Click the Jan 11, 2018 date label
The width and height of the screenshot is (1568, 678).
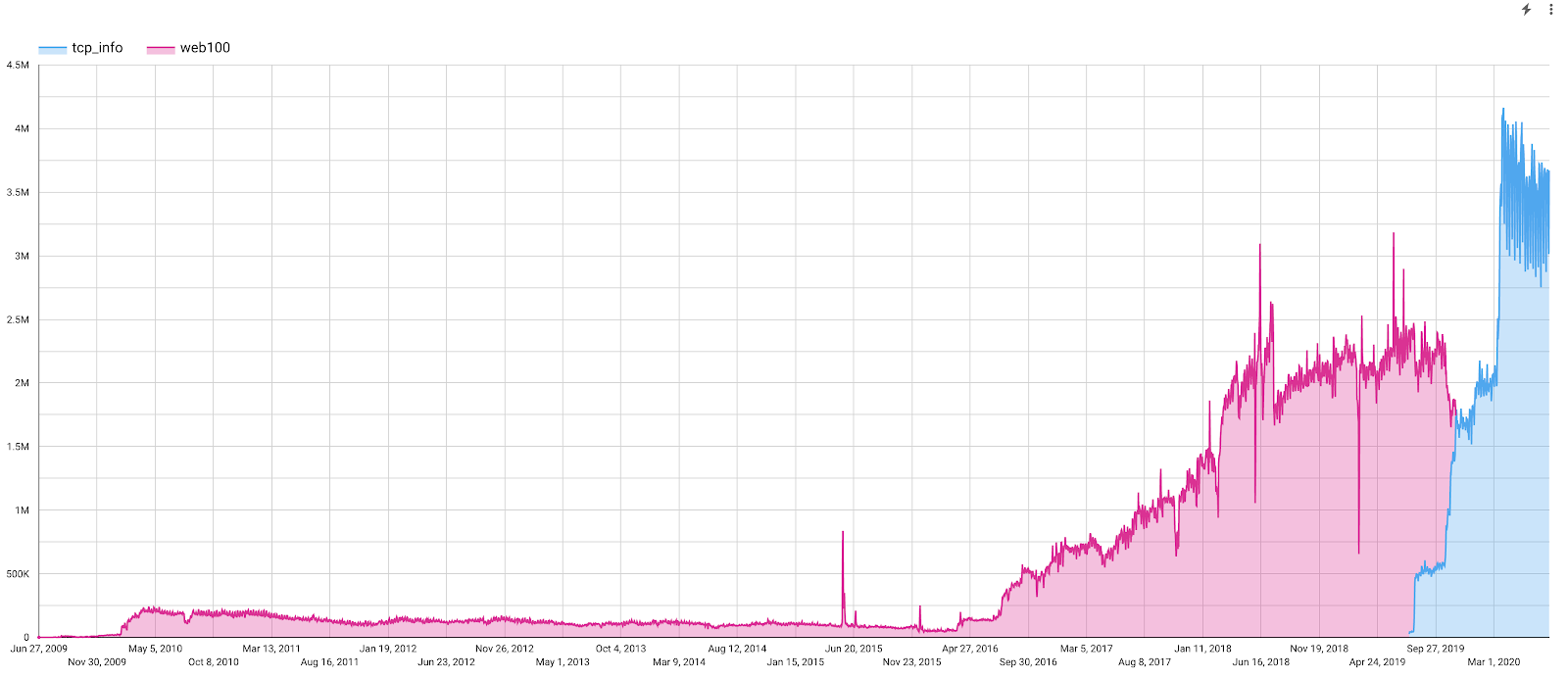1202,649
